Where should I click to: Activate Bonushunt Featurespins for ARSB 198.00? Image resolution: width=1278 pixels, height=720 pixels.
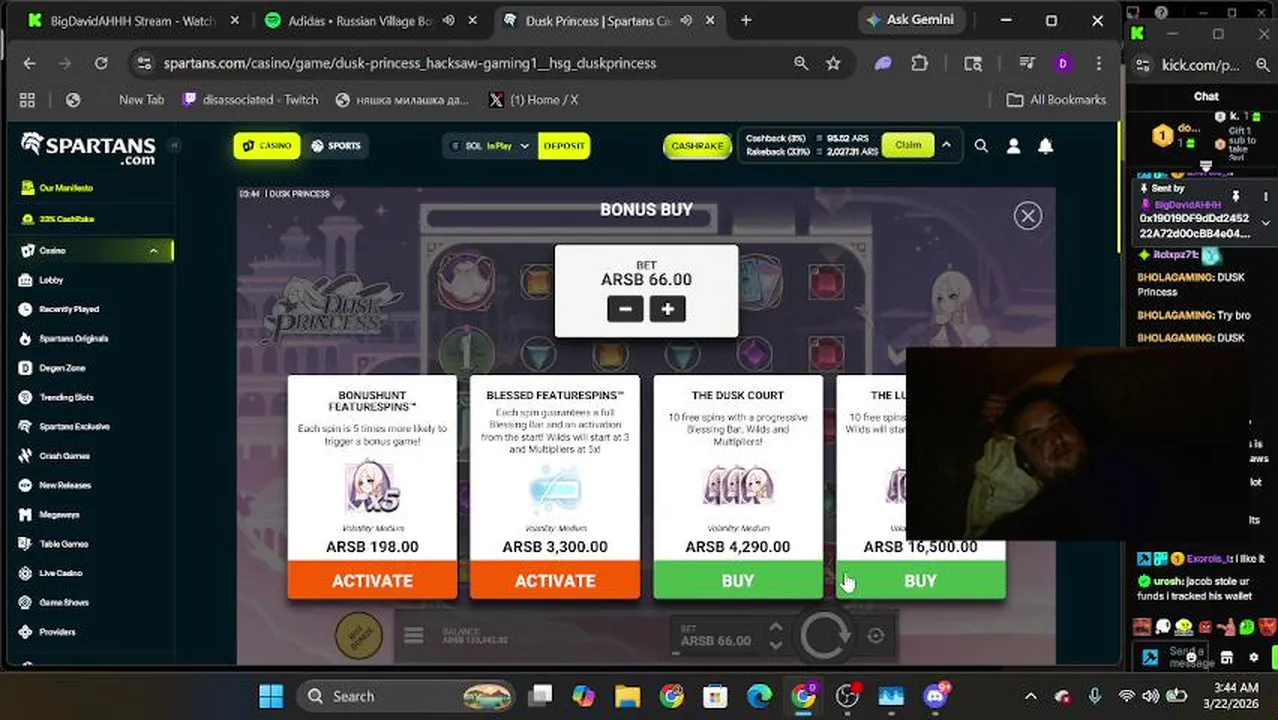[372, 580]
